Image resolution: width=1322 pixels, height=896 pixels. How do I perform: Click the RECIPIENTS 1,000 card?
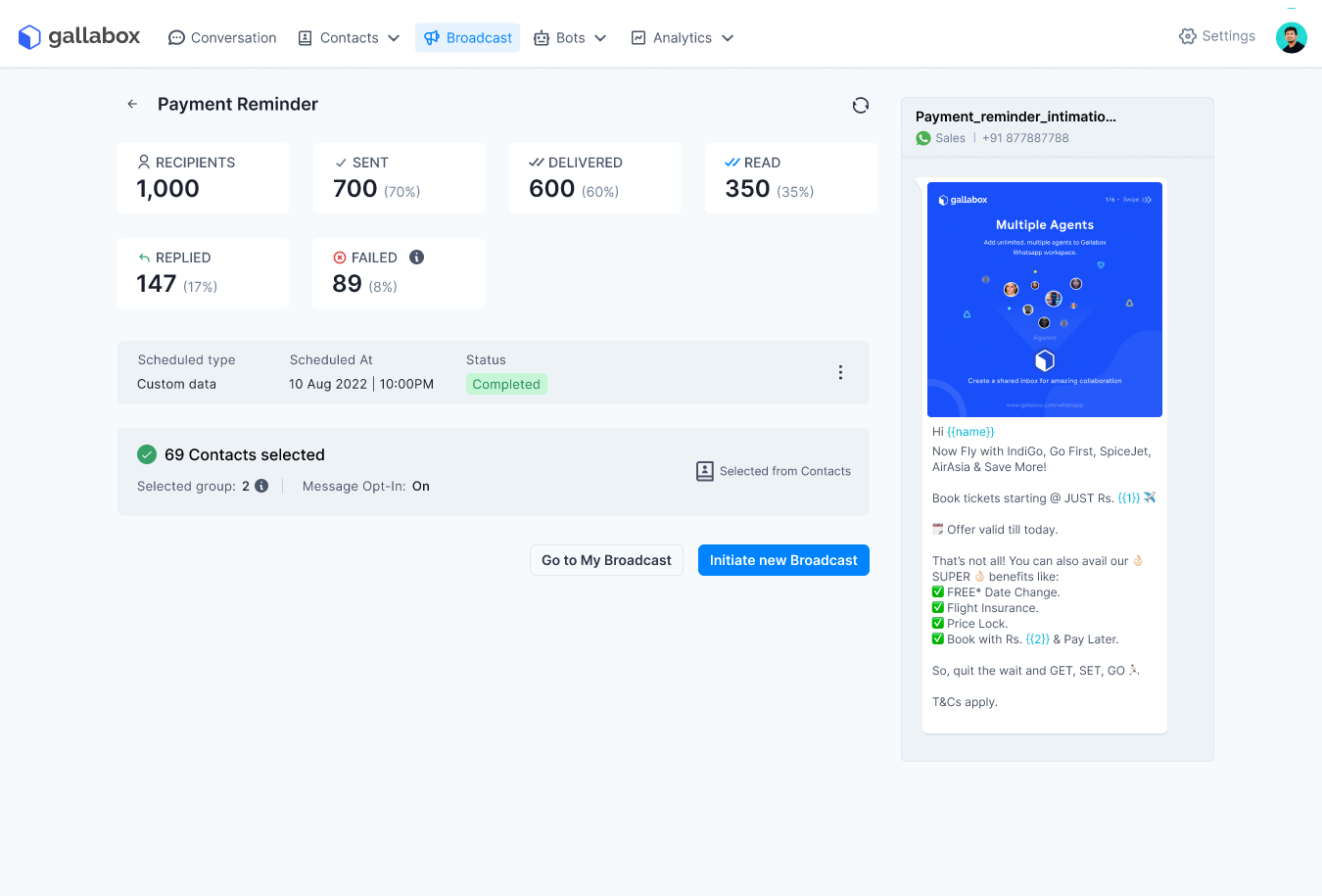click(x=203, y=178)
